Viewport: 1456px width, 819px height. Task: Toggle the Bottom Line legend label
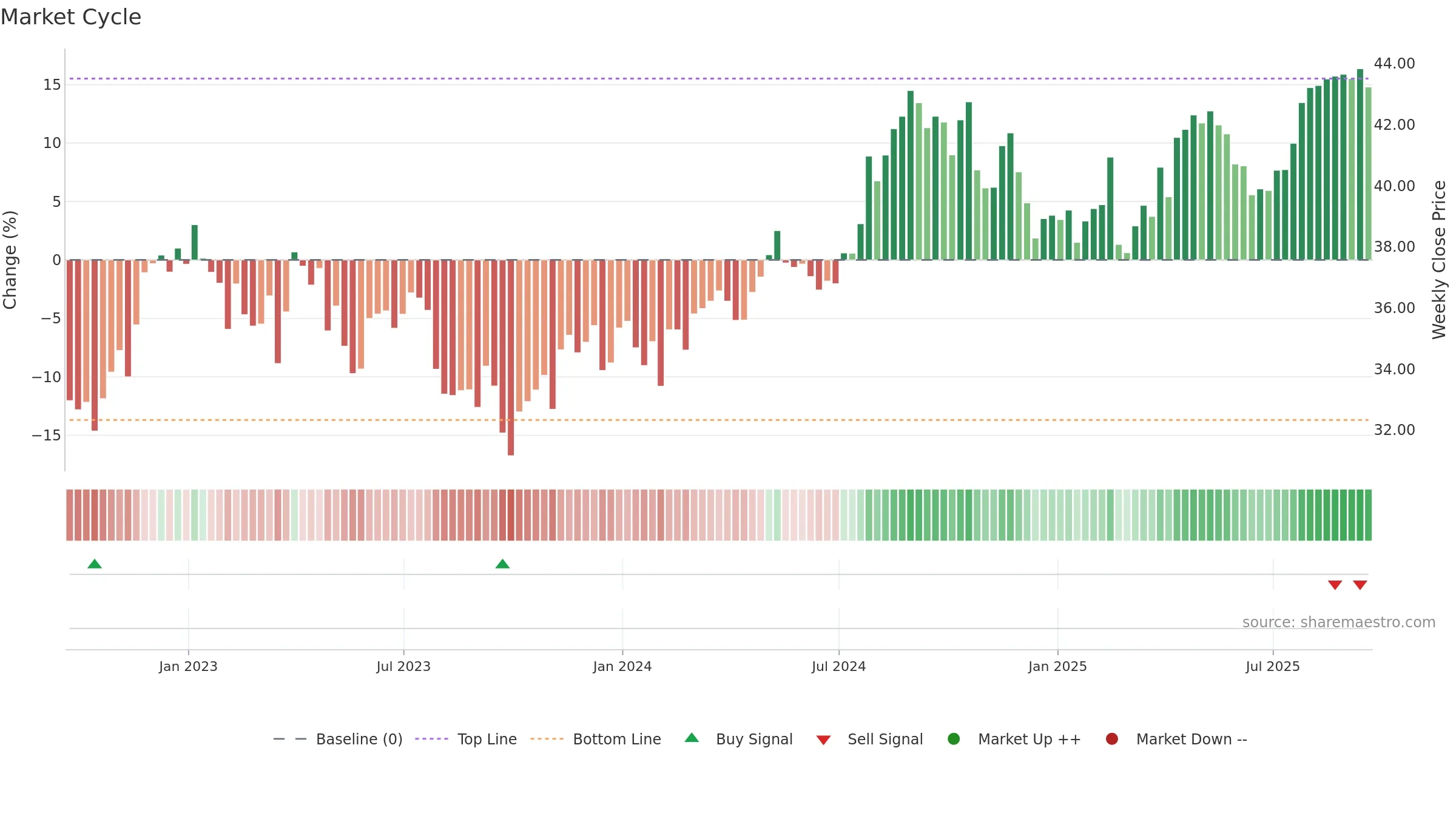point(617,739)
